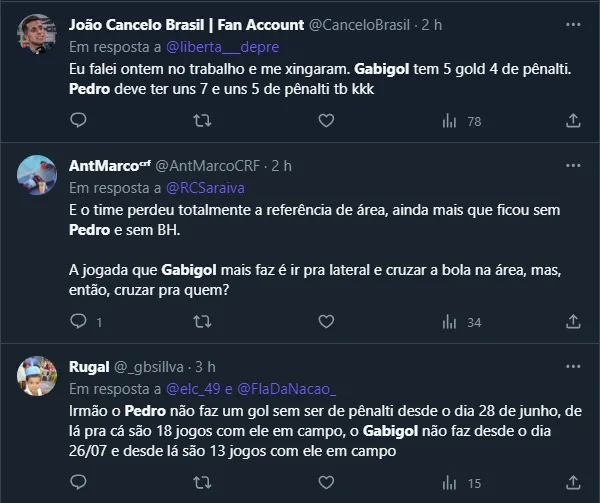This screenshot has height=503, width=600.
Task: Reply to Rugal's tweet
Action: click(x=80, y=484)
